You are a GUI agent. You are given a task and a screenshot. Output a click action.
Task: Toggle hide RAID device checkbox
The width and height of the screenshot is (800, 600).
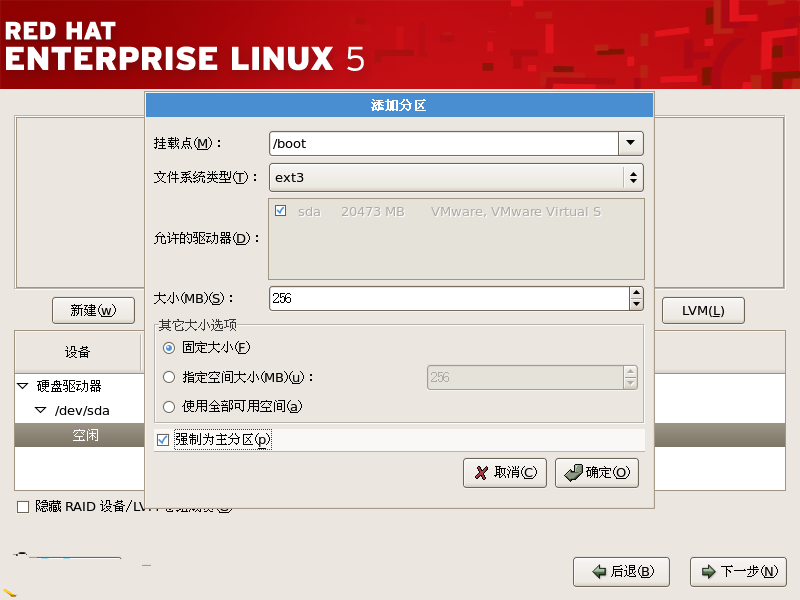tap(23, 507)
